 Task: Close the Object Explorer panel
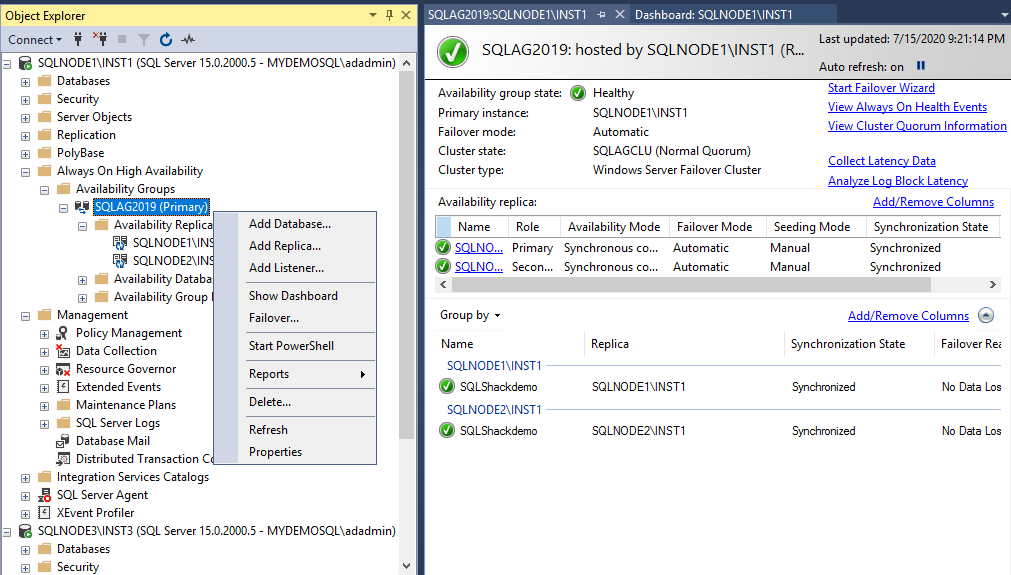(406, 15)
